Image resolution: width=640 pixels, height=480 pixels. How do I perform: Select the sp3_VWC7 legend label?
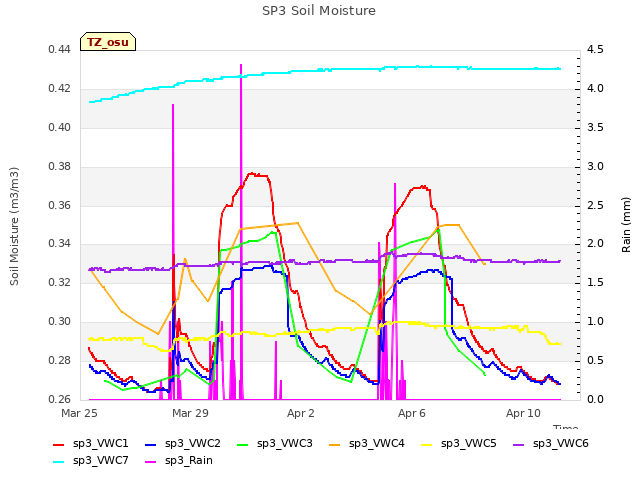[100, 461]
